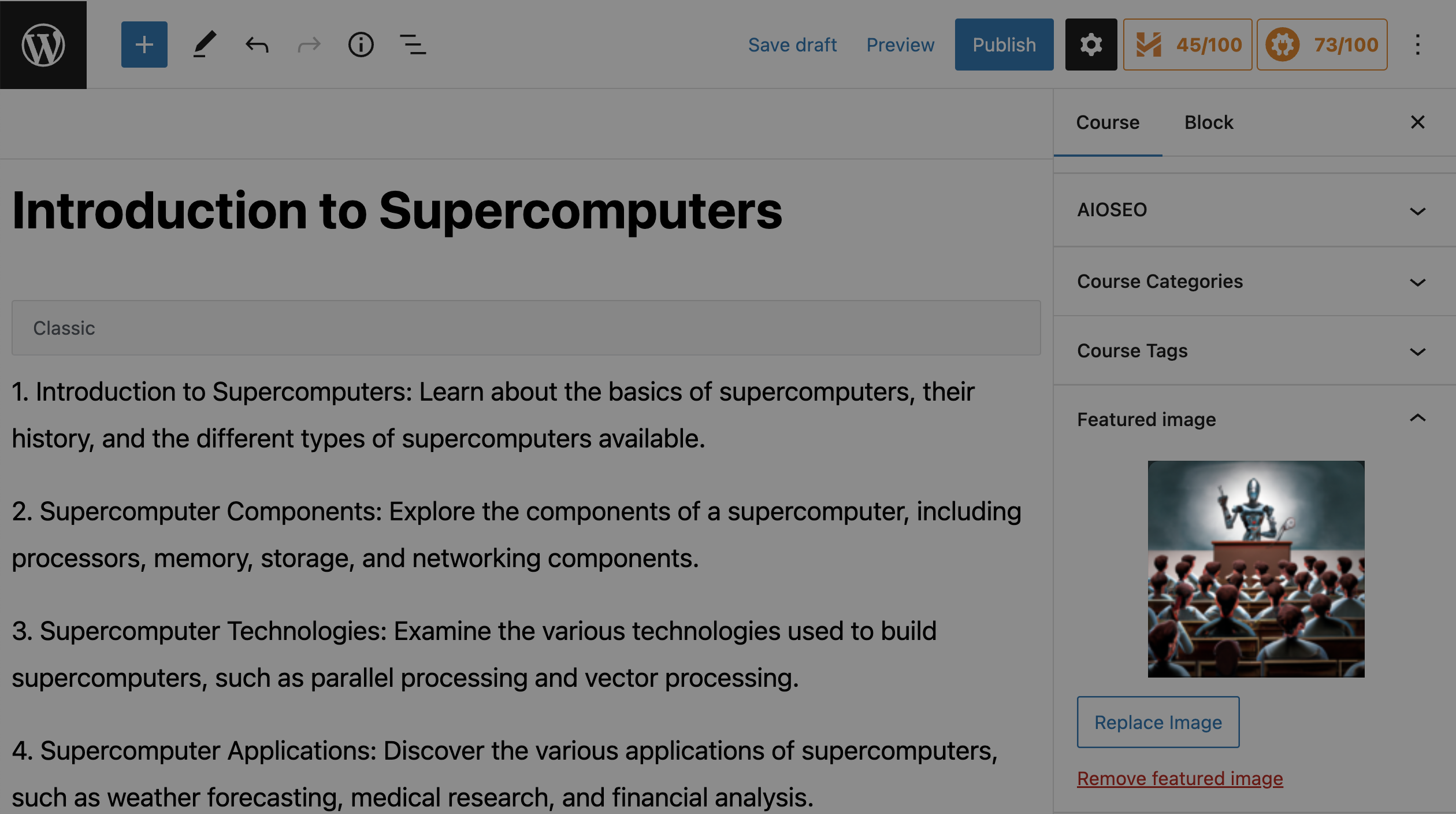Click the WordPress logo icon
1456x814 pixels.
pos(43,45)
